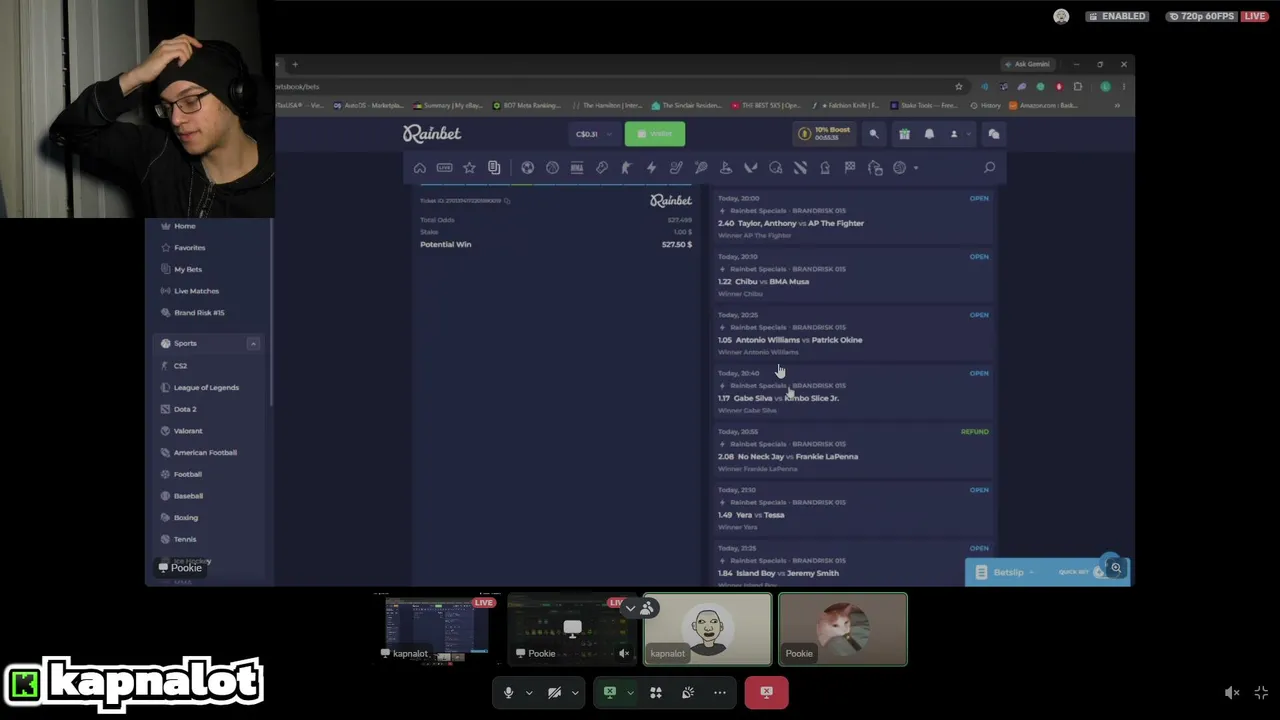Open the Island Boy vs Jeremy Smith bet
This screenshot has height=720, width=1280.
(x=853, y=566)
